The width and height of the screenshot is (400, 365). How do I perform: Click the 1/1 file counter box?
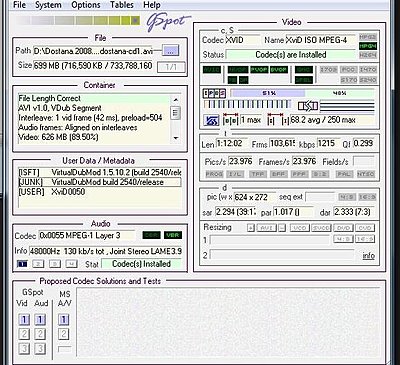click(171, 67)
